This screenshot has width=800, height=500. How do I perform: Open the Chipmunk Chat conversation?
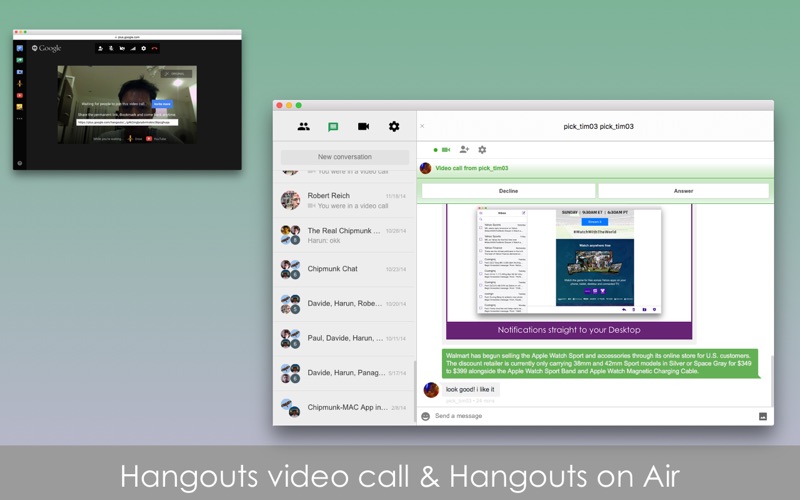345,269
